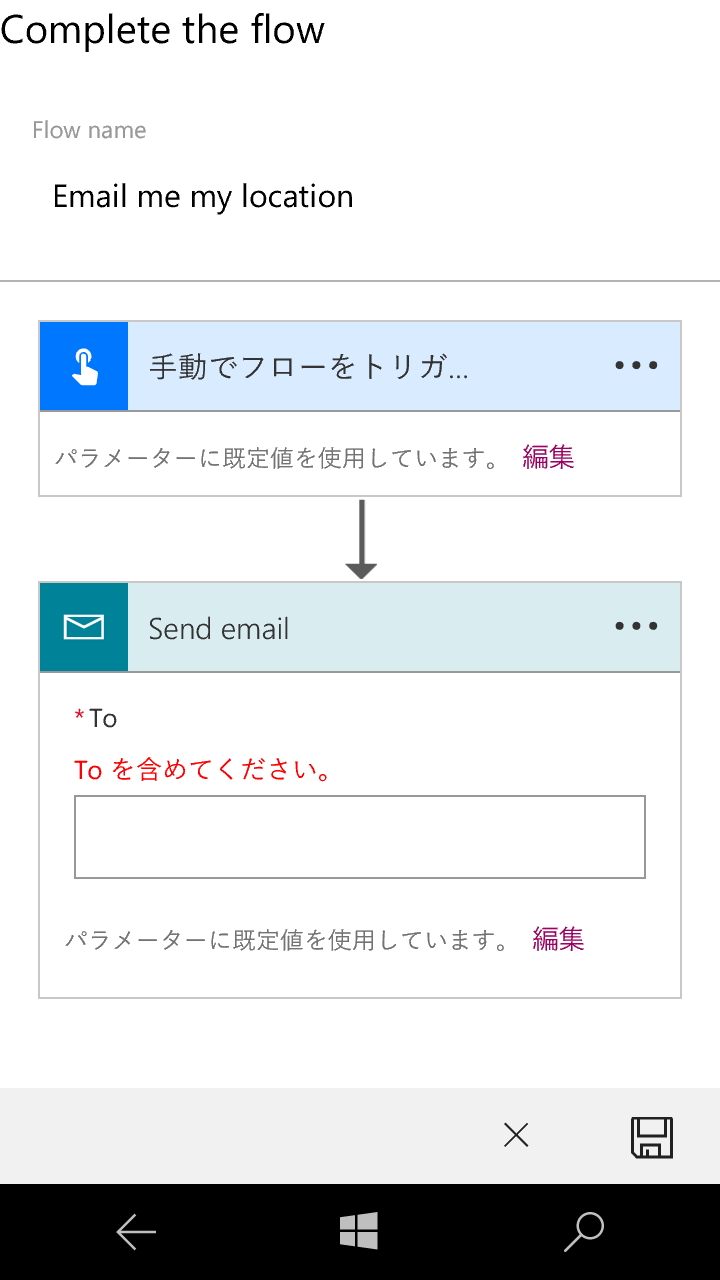Tap the search magnifier icon
The image size is (720, 1280).
click(x=584, y=1231)
